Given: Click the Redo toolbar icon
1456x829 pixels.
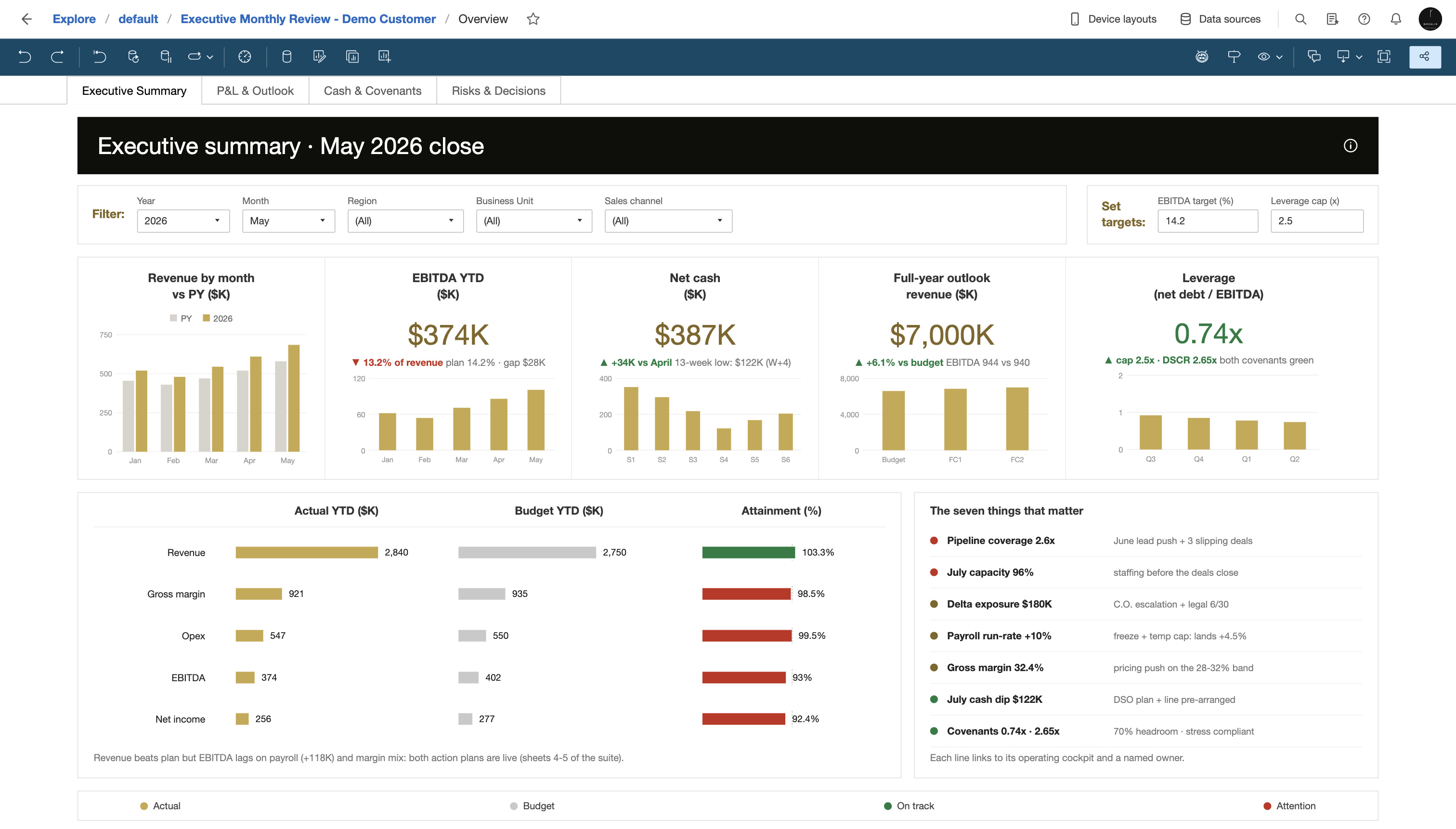Looking at the screenshot, I should 57,56.
